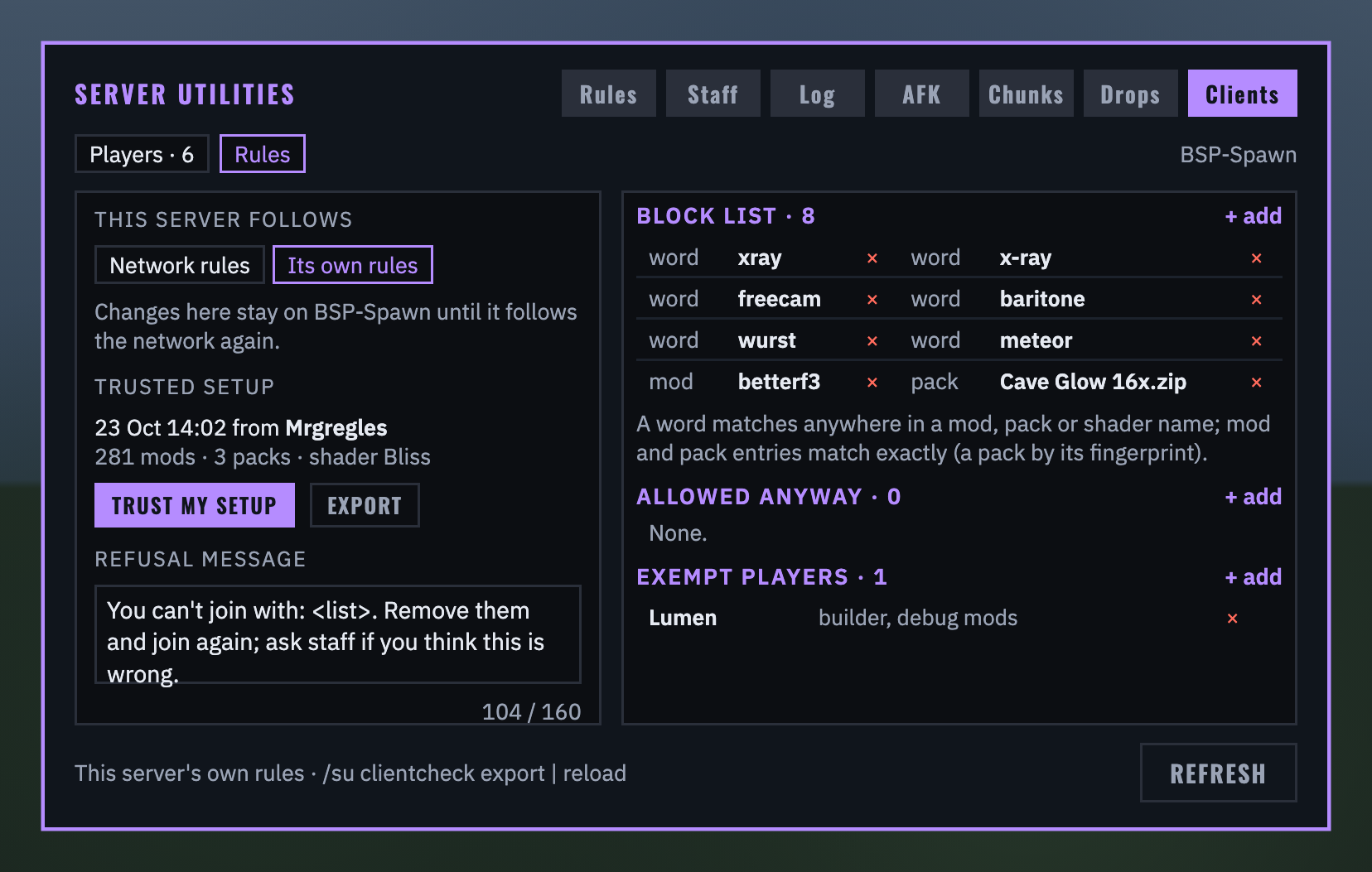Remove the meteor block entry
The image size is (1372, 872).
[x=1256, y=341]
